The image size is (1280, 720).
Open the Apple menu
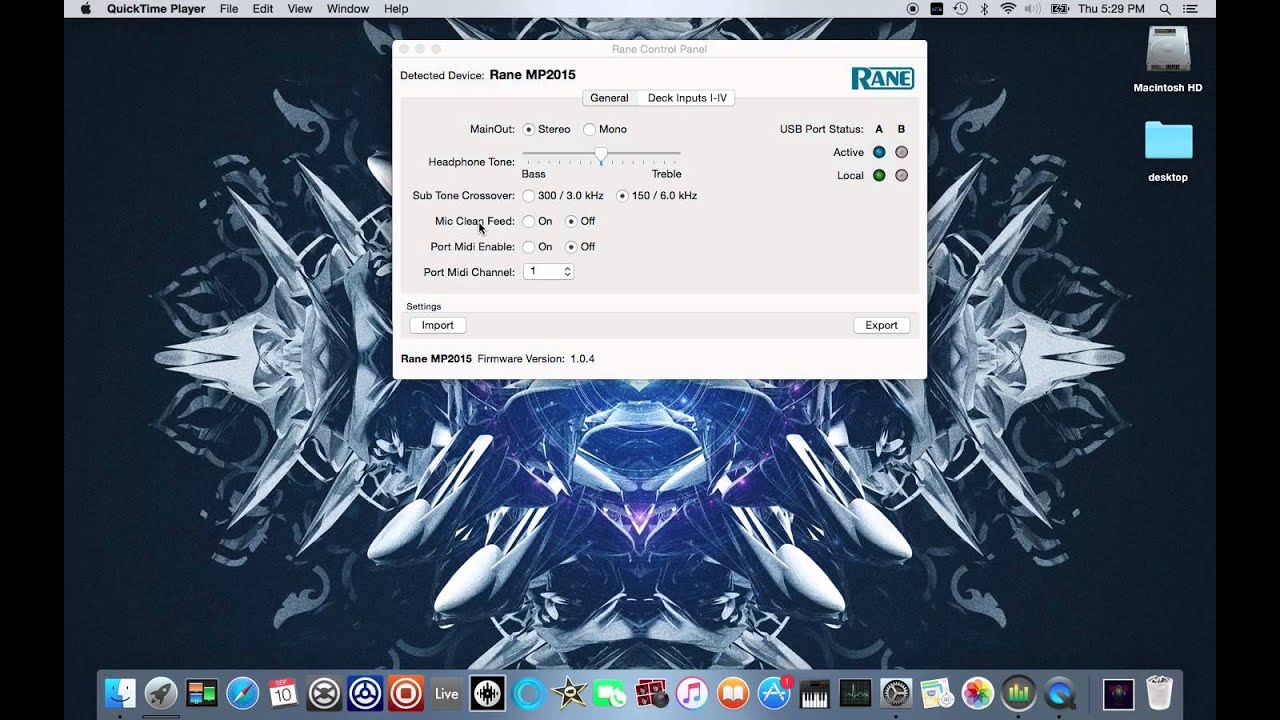pos(85,9)
